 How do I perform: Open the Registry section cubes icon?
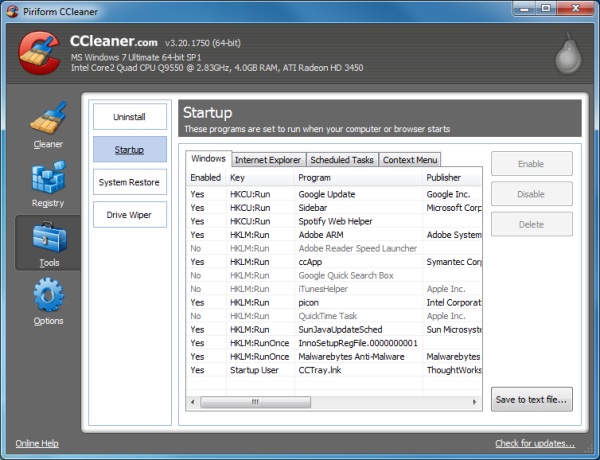[48, 177]
